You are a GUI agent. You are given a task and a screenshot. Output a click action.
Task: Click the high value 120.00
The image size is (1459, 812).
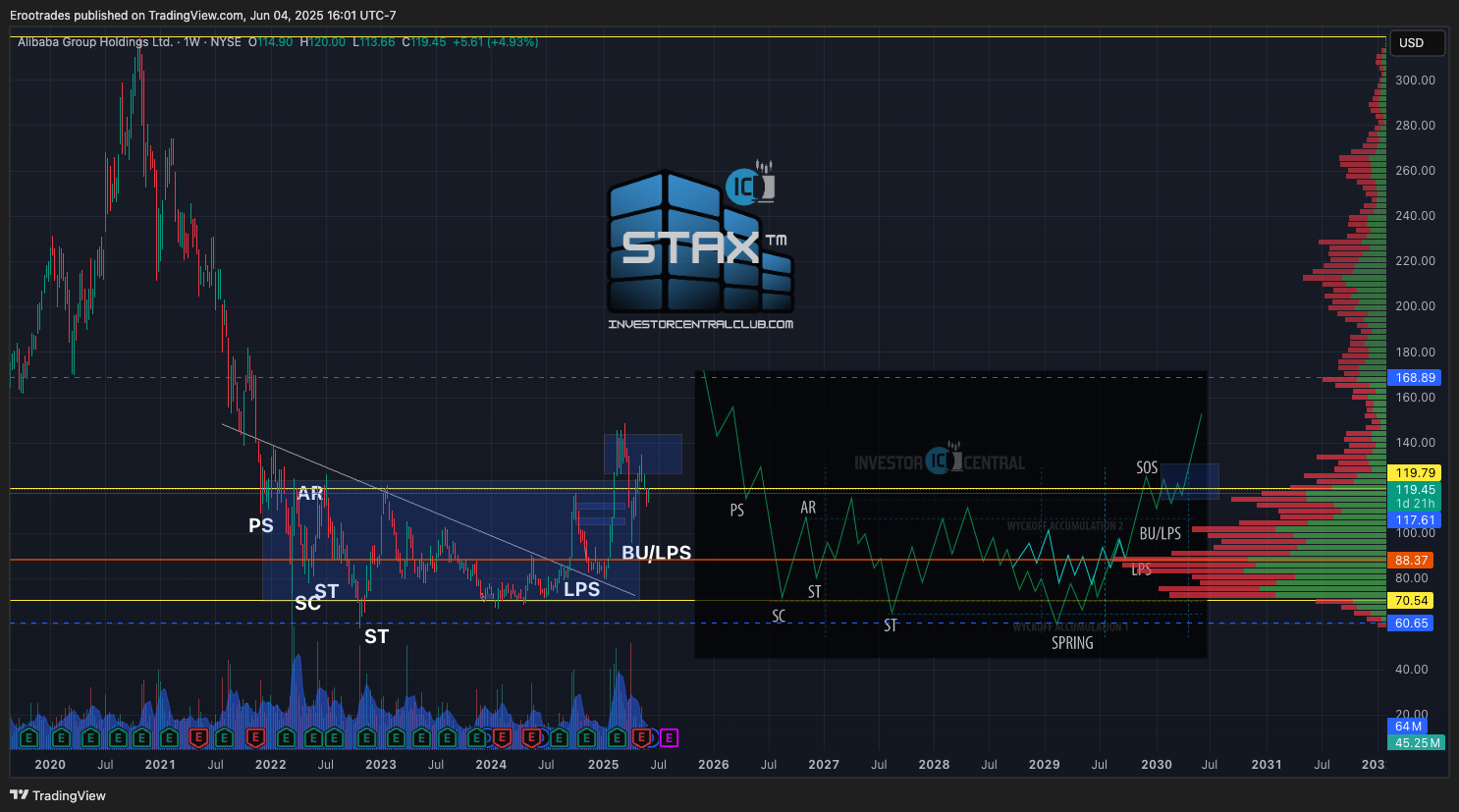(x=328, y=42)
